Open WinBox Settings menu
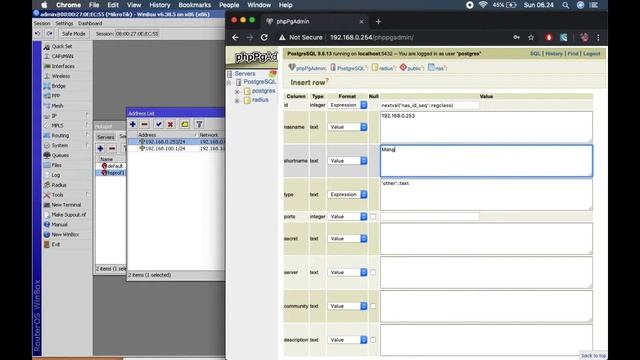Image resolution: width=640 pixels, height=360 pixels. coord(64,23)
